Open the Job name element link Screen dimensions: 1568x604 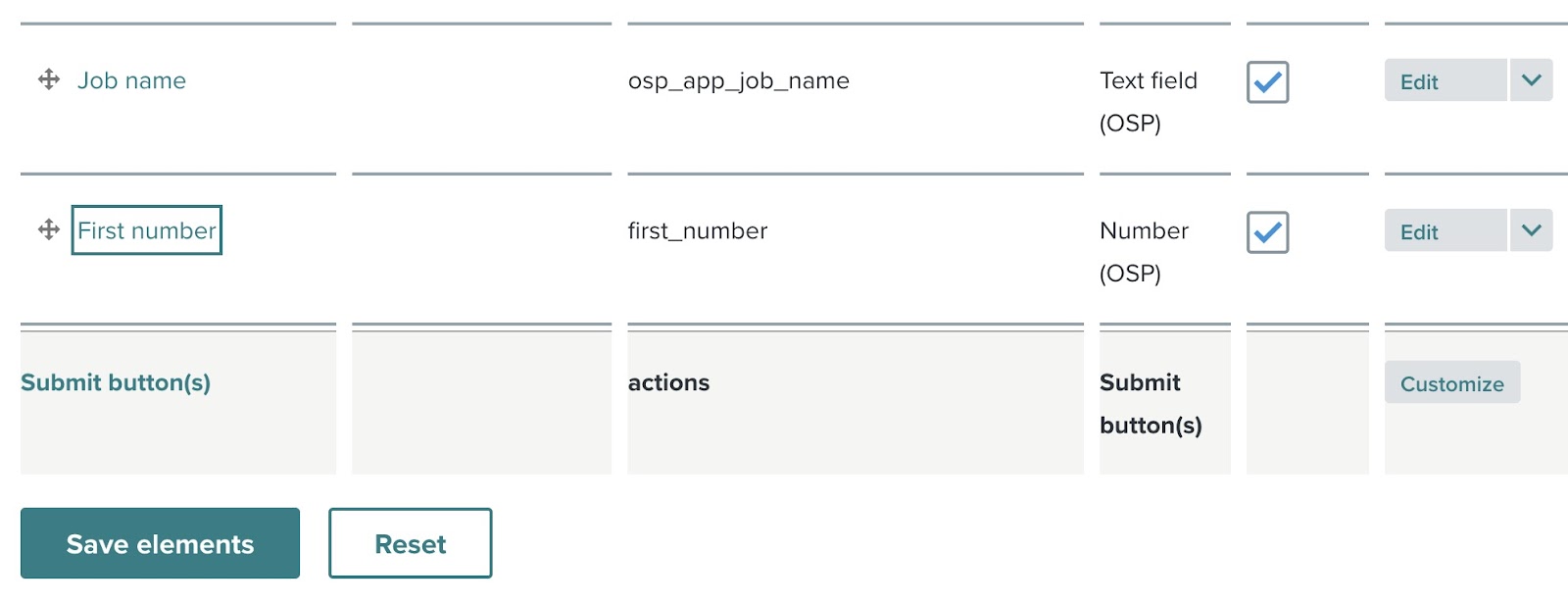tap(131, 80)
